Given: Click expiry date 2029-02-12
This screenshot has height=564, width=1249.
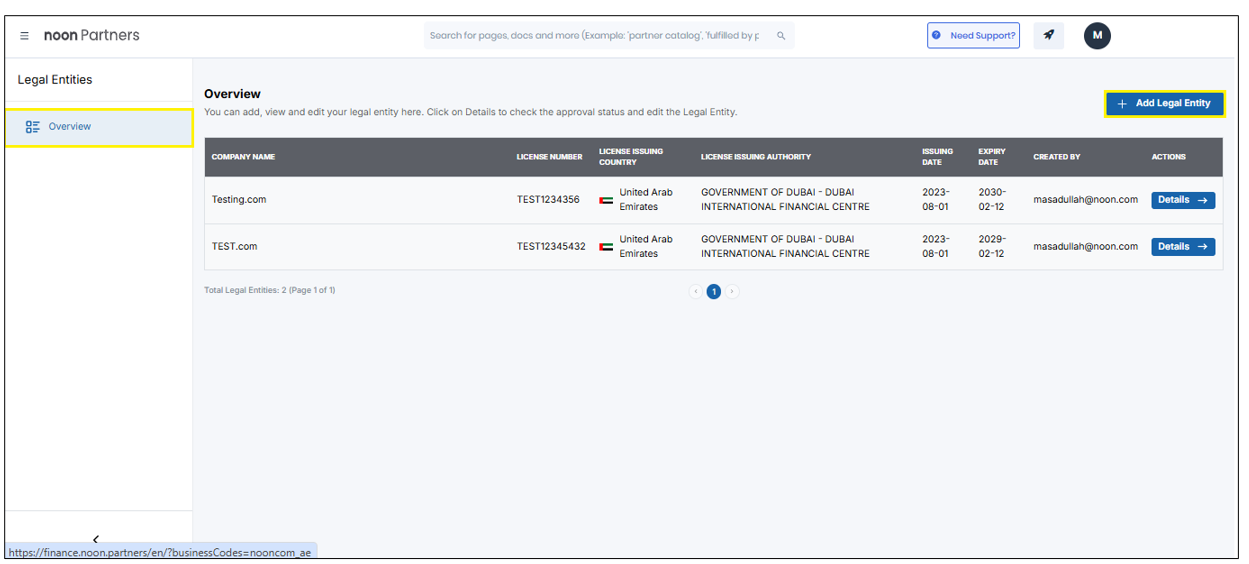Looking at the screenshot, I should (x=992, y=247).
